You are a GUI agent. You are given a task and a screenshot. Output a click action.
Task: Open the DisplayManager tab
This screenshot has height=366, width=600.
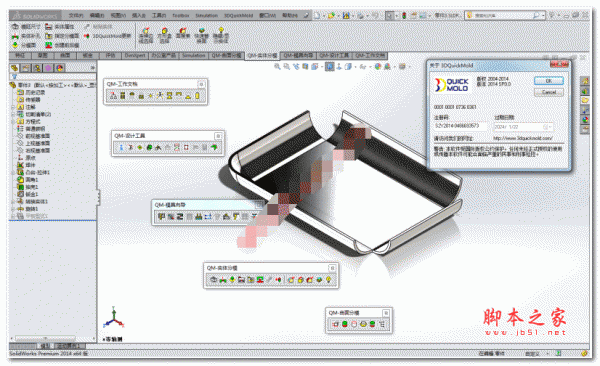[59, 68]
